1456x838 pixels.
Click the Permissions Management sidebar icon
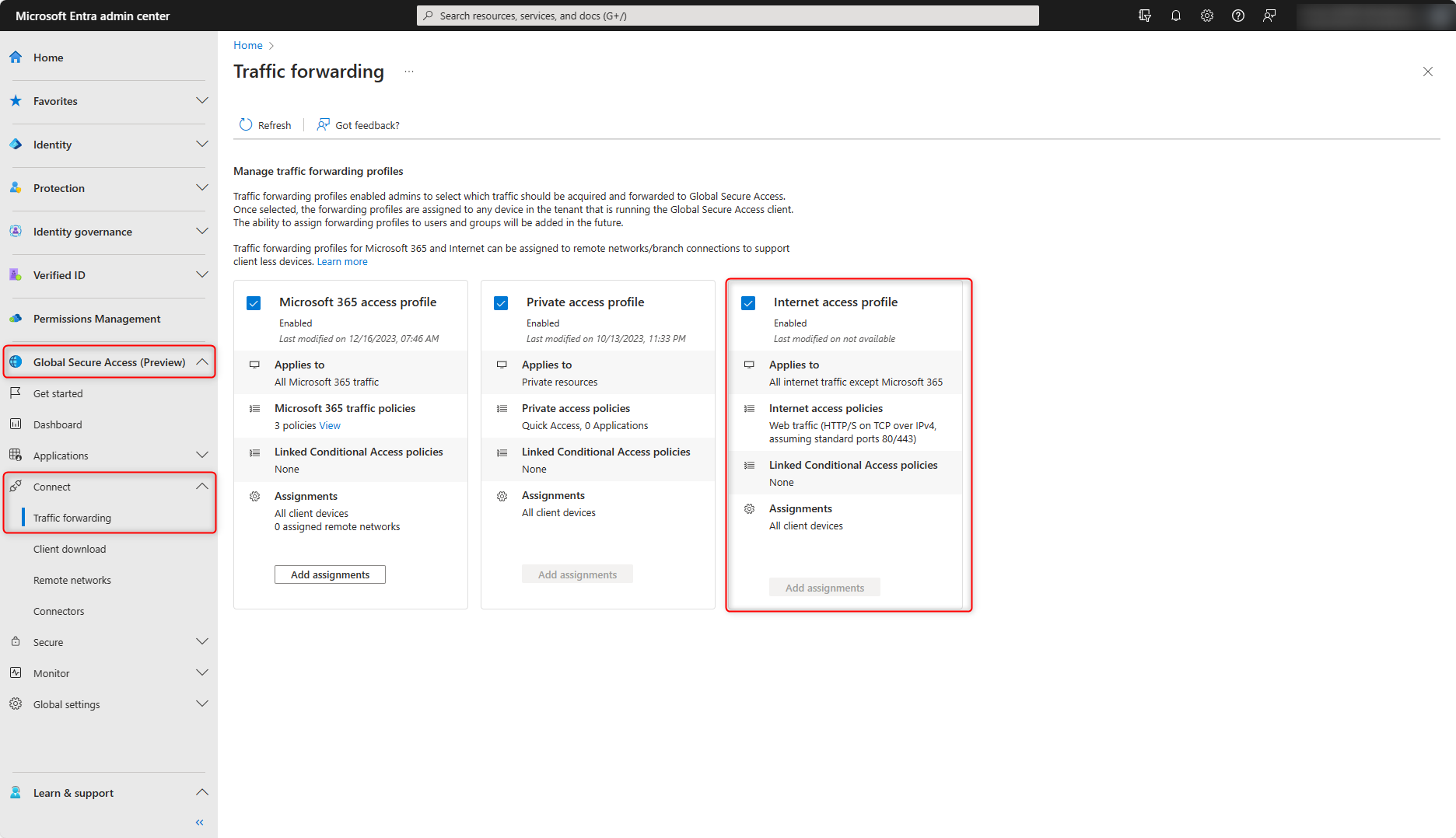(16, 319)
